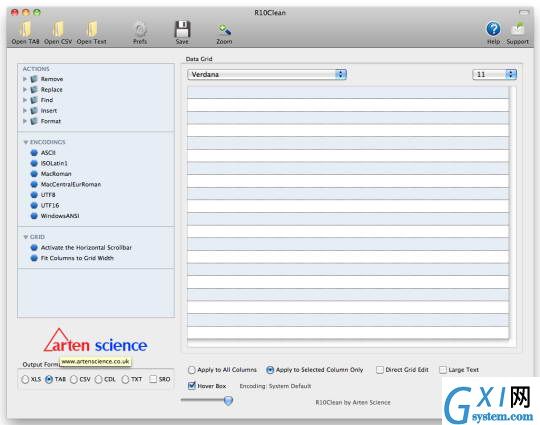The image size is (540, 425).
Task: Open the Verdana font dropdown
Action: pos(267,74)
